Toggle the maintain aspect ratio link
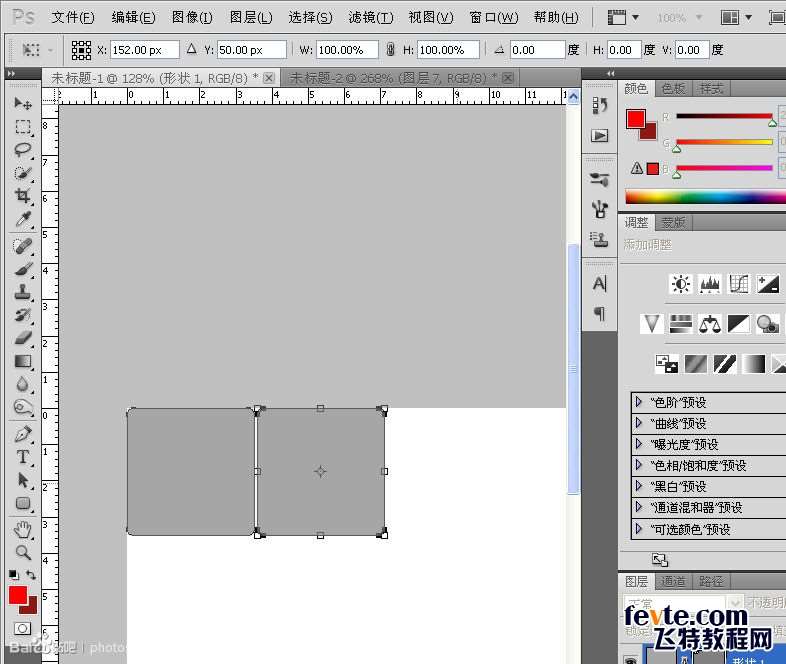The height and width of the screenshot is (664, 786). click(390, 49)
